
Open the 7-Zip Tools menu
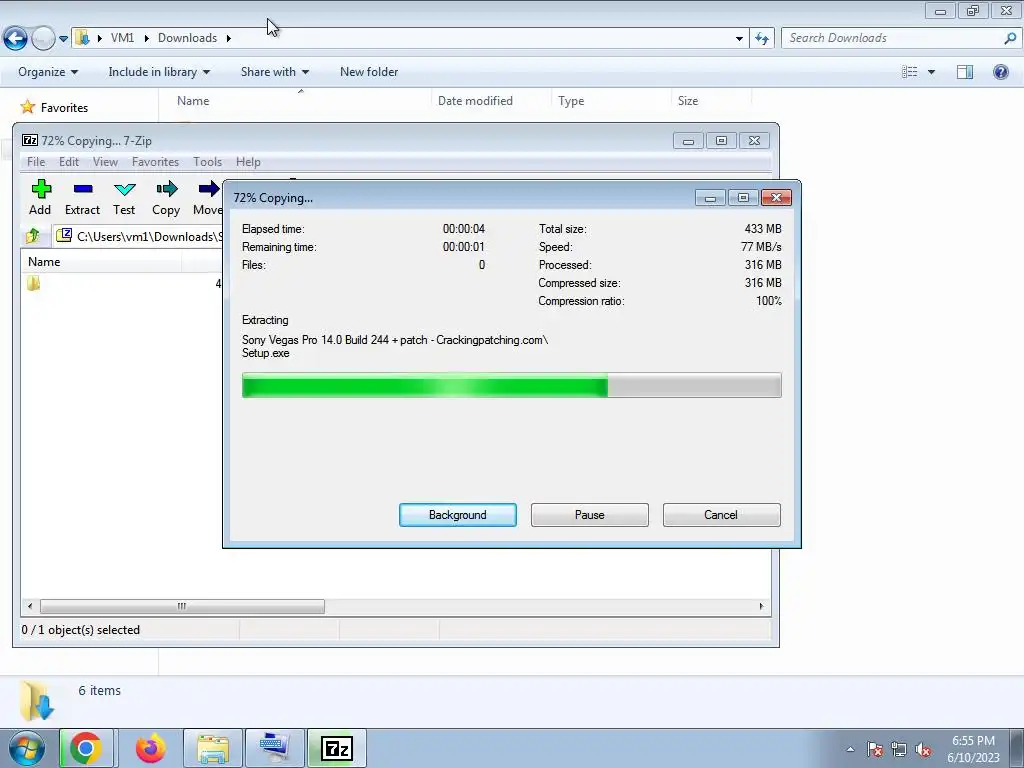pyautogui.click(x=207, y=162)
